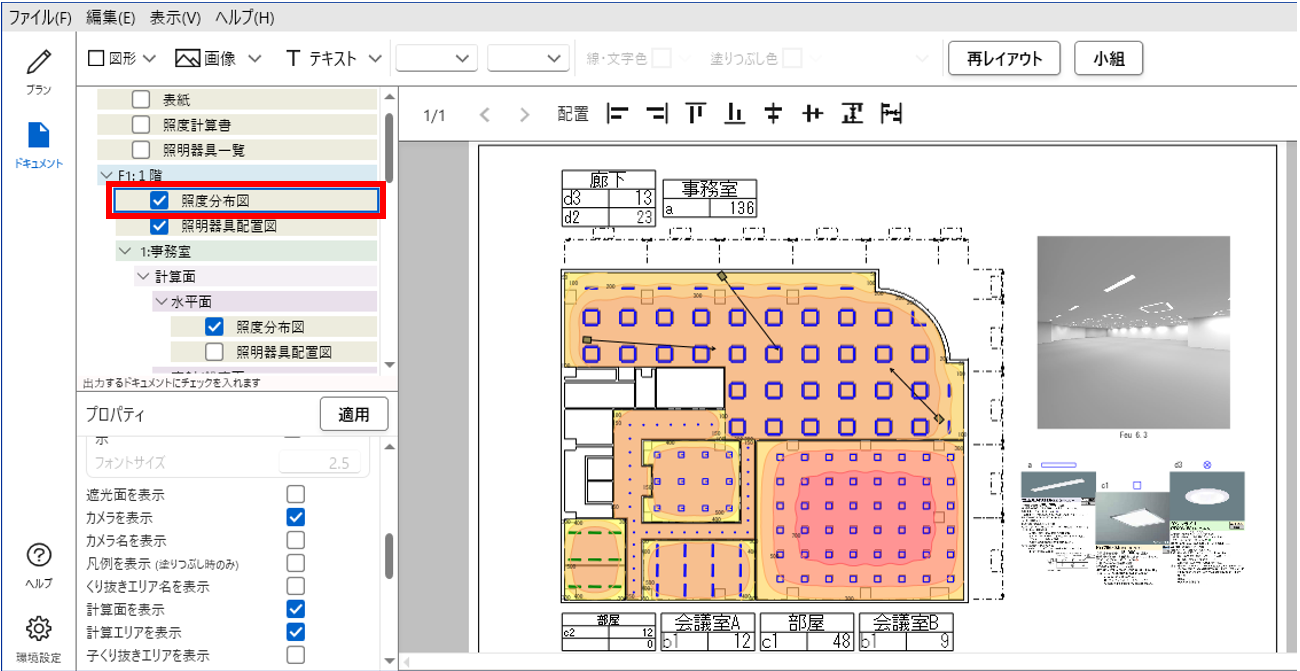Screen dimensions: 1300x671
Task: Click the align left icon
Action: [618, 115]
